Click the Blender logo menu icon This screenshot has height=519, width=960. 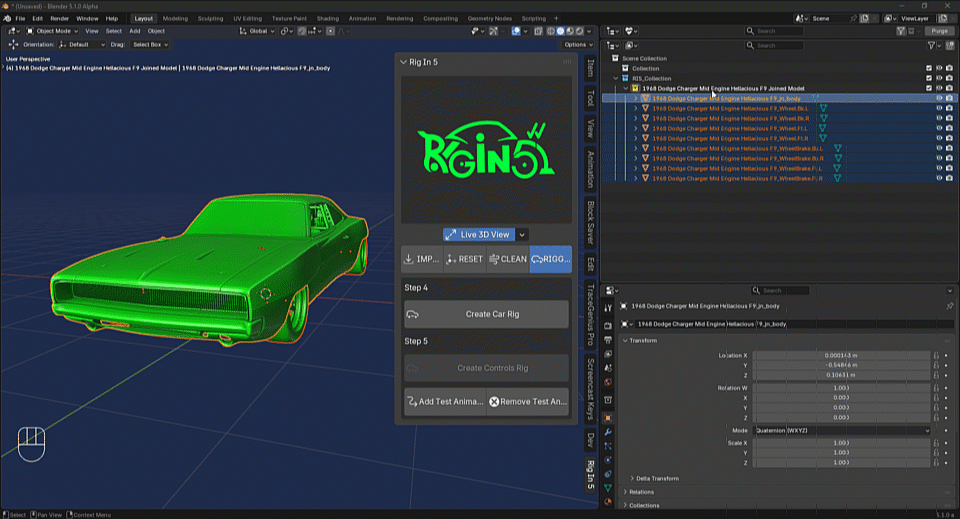[7, 18]
